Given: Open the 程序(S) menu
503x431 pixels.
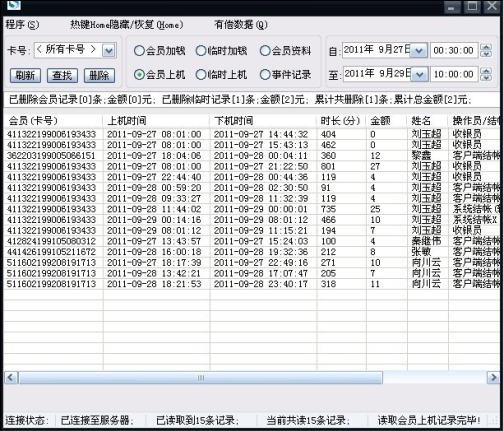Looking at the screenshot, I should click(x=22, y=25).
